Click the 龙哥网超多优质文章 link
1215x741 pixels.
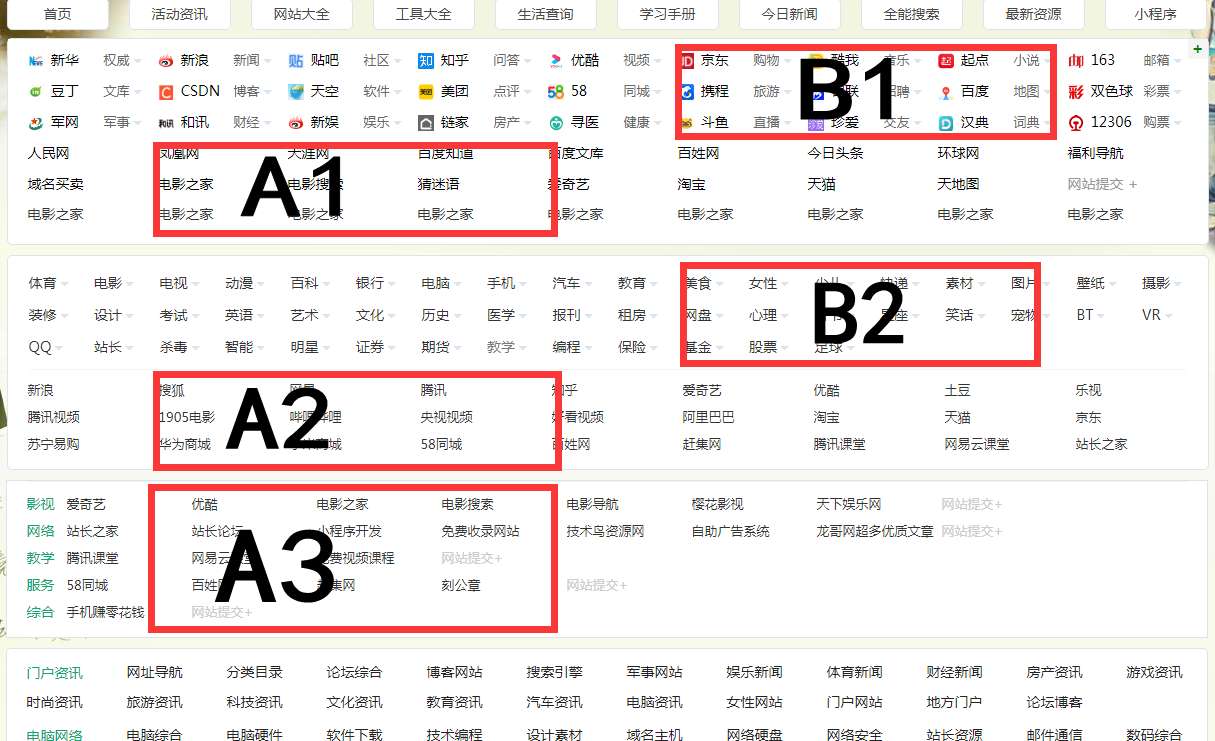pos(875,531)
